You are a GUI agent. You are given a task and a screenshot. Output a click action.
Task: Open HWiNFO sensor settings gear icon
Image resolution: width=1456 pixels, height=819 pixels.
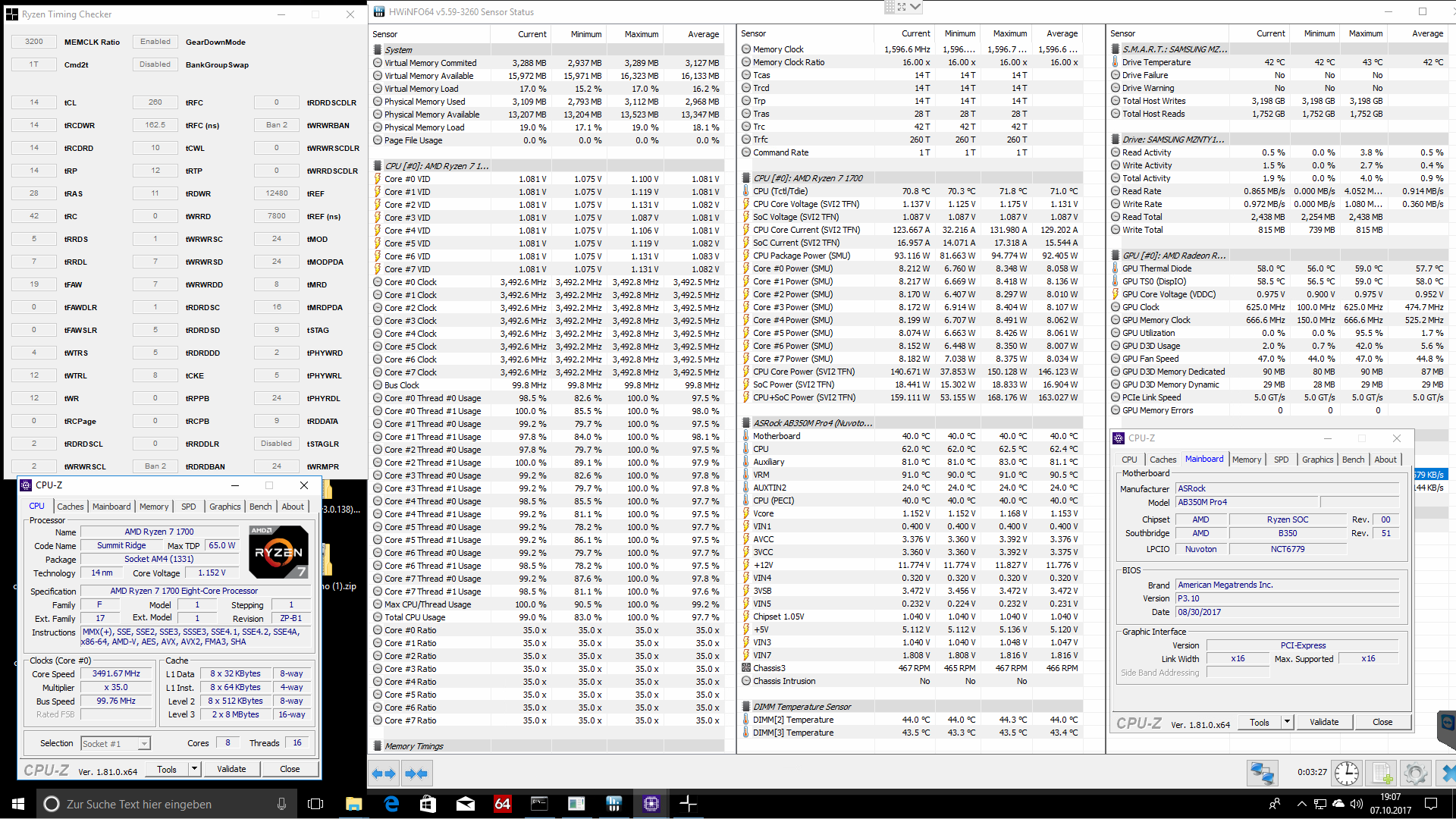click(x=1415, y=773)
